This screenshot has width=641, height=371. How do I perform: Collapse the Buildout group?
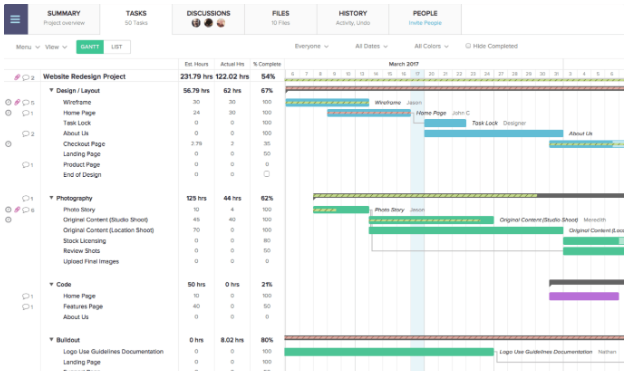coord(51,340)
